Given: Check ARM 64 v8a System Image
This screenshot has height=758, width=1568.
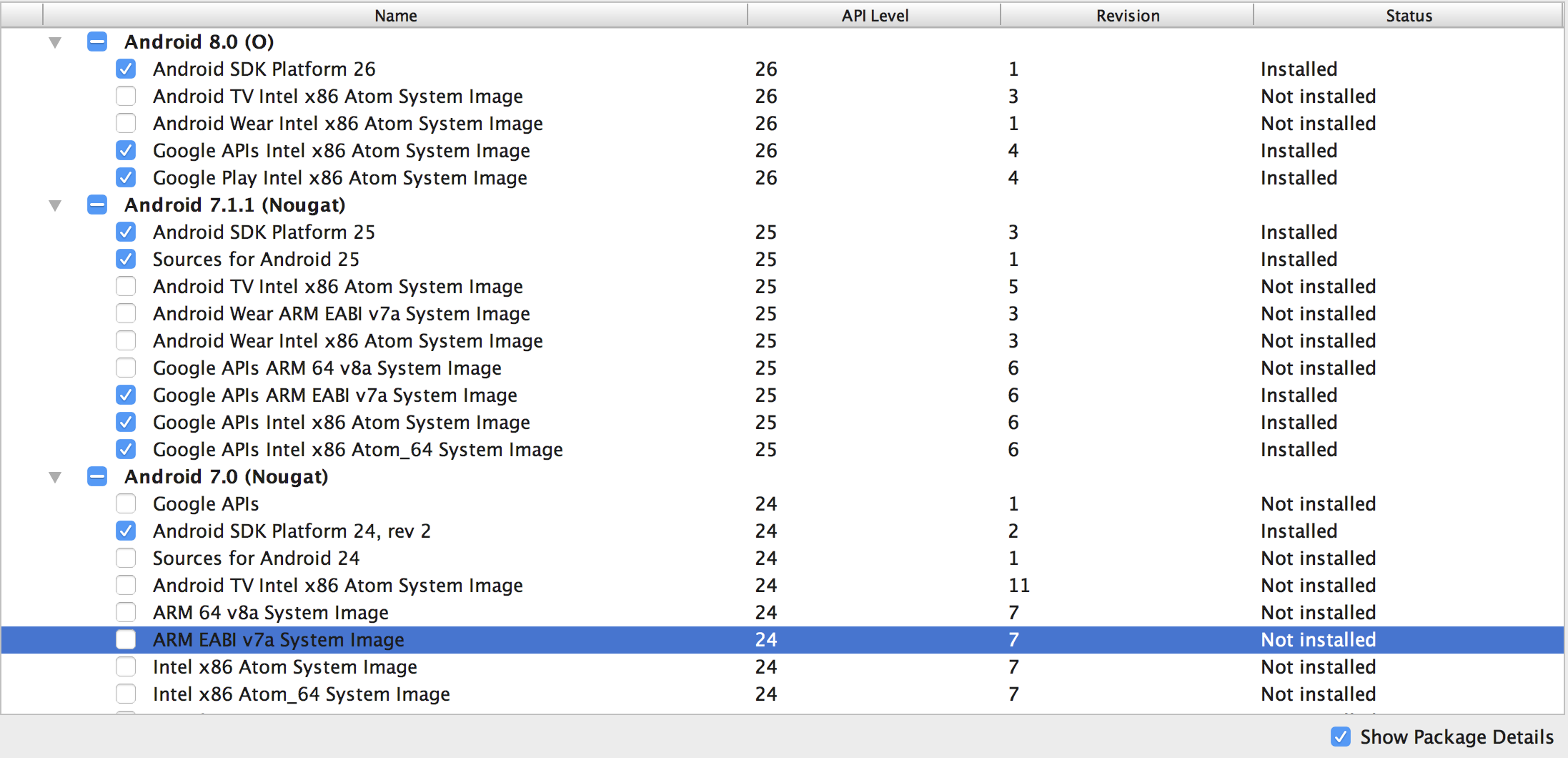Looking at the screenshot, I should (x=126, y=612).
